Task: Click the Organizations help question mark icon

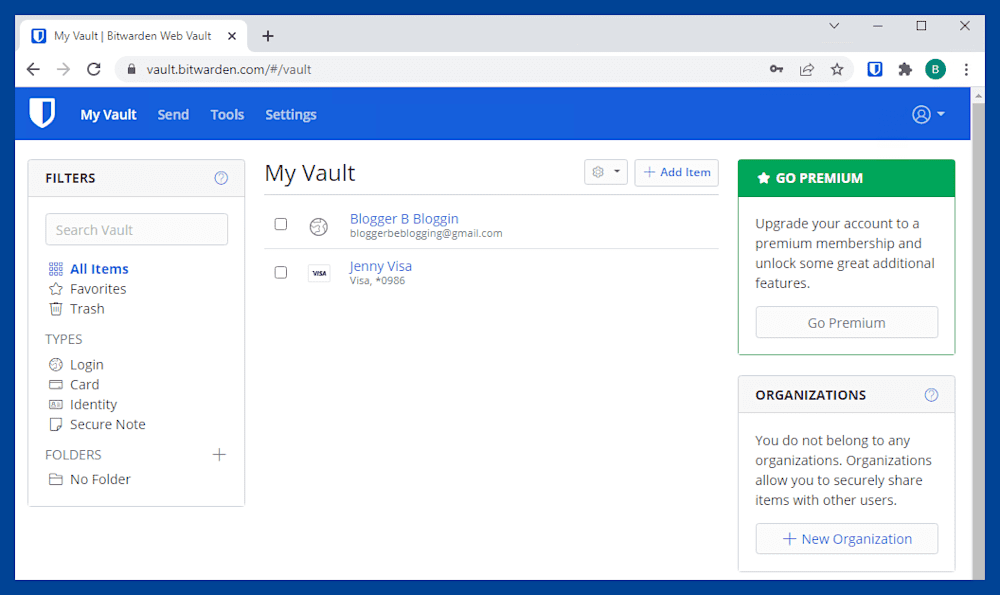Action: [931, 395]
